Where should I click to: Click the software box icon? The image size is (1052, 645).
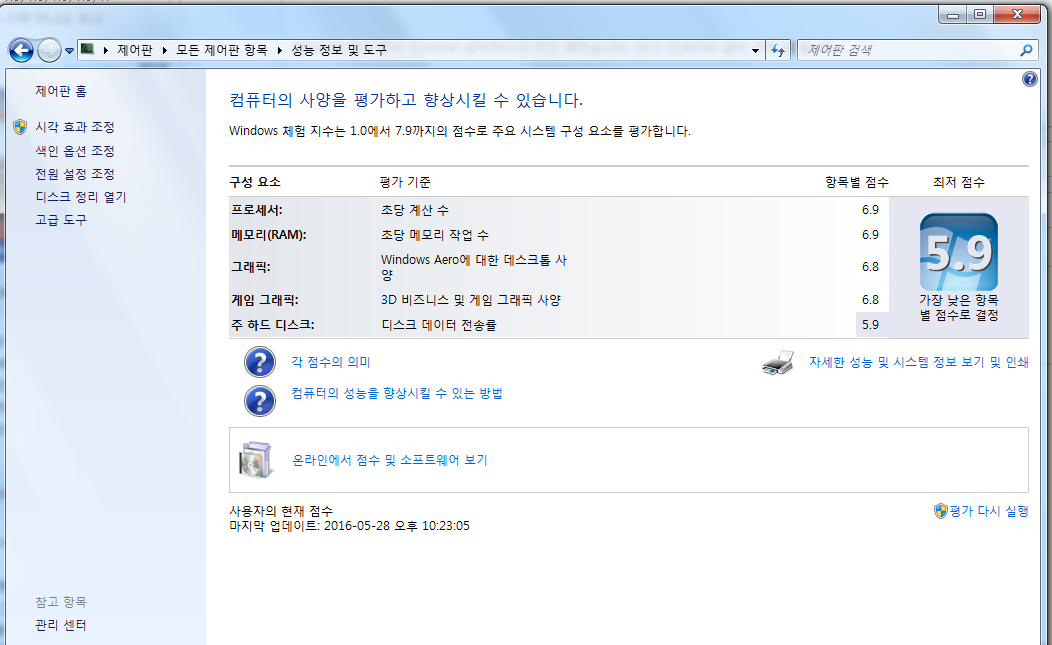[256, 460]
